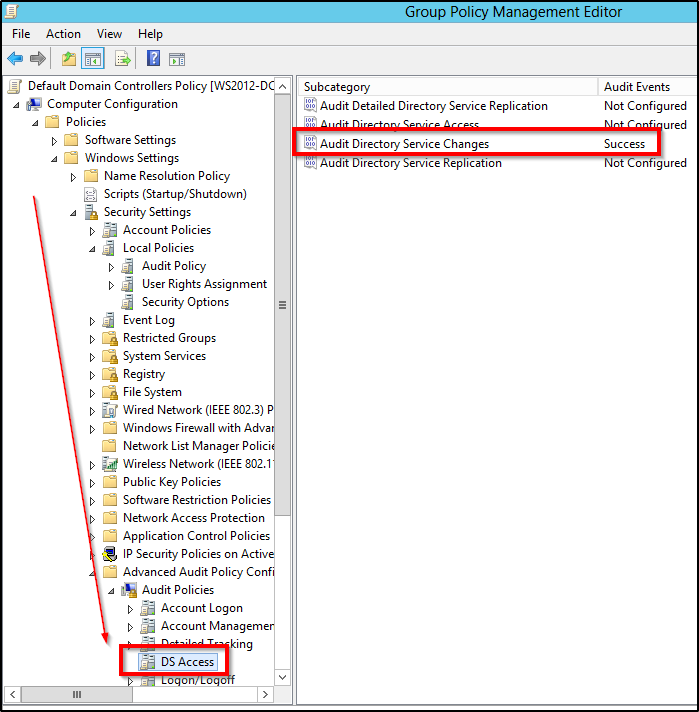Open Help via the question mark icon

pos(153,59)
